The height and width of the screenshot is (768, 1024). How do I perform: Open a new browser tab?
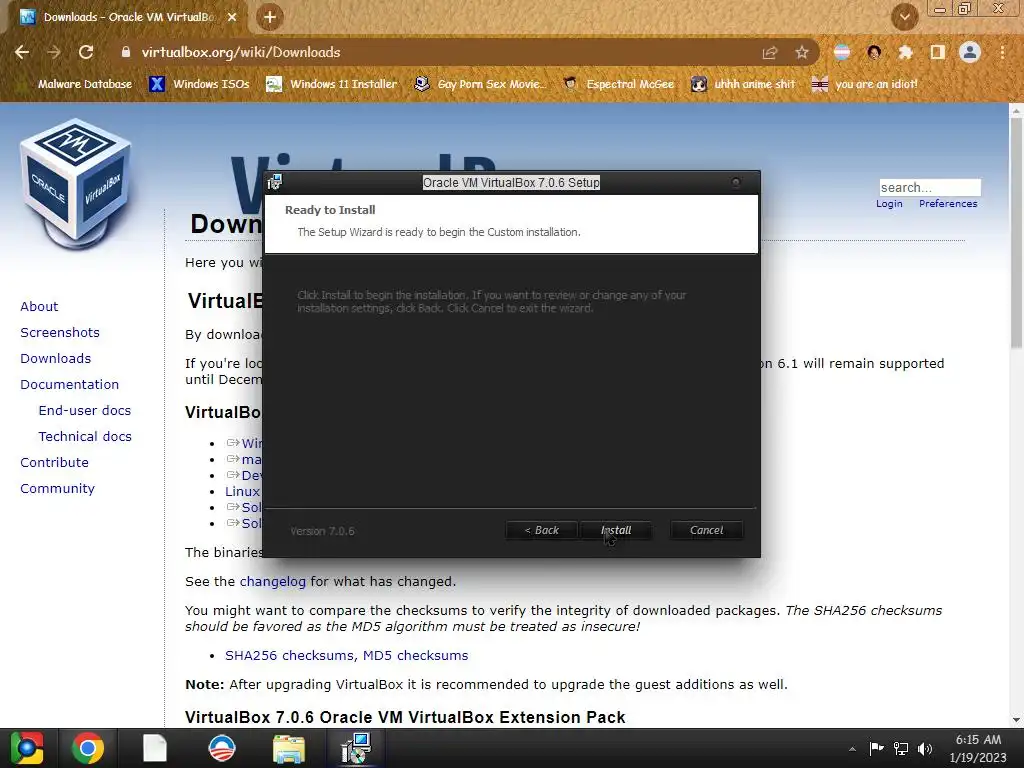tap(270, 17)
